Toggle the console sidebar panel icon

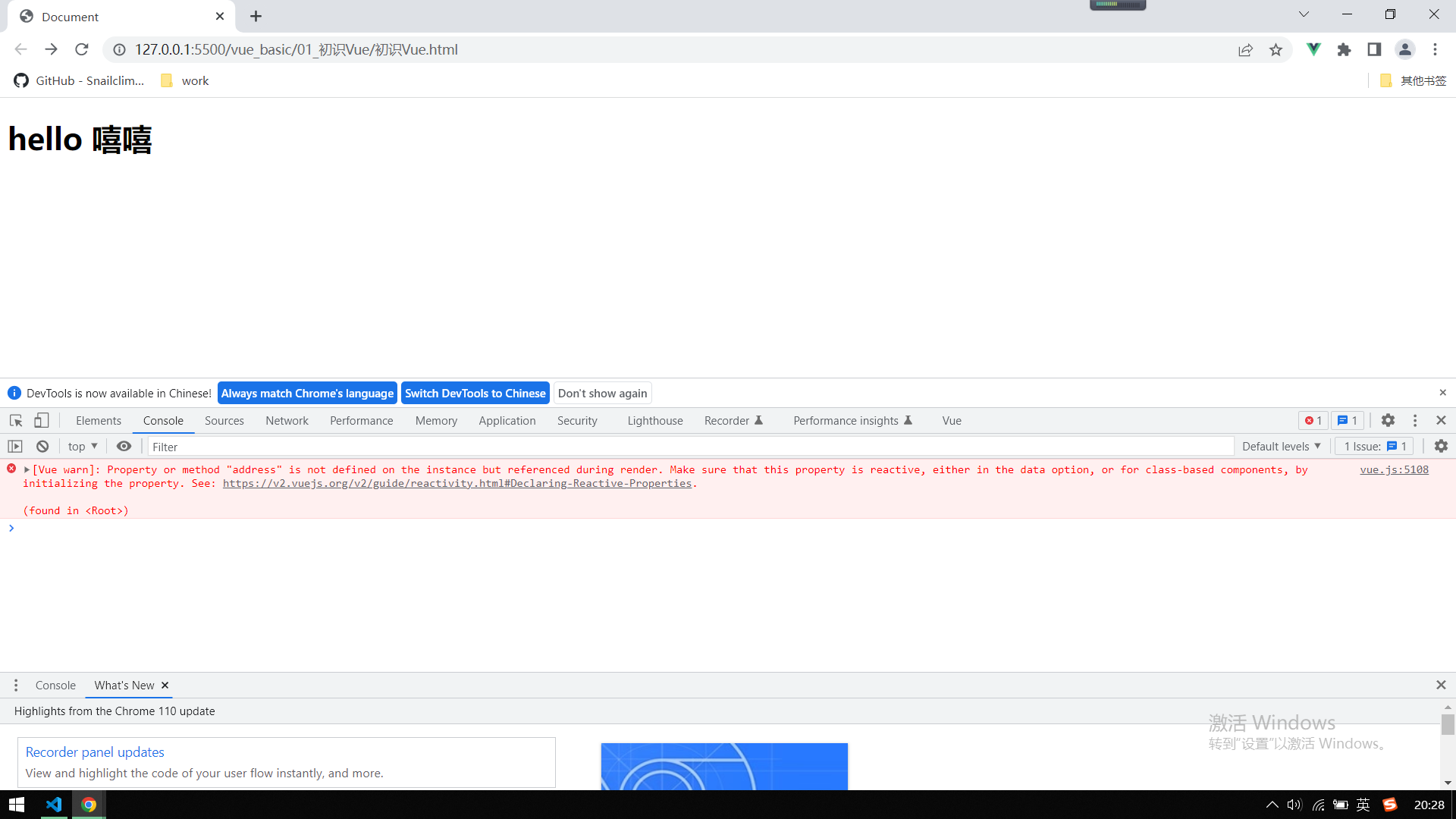[15, 447]
